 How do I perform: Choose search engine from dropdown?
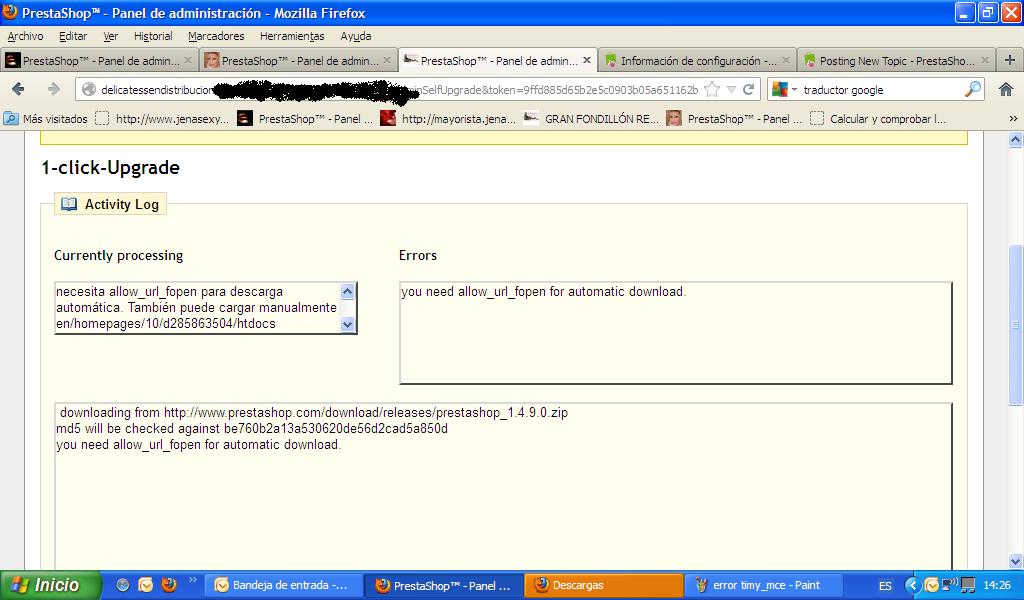[x=784, y=89]
